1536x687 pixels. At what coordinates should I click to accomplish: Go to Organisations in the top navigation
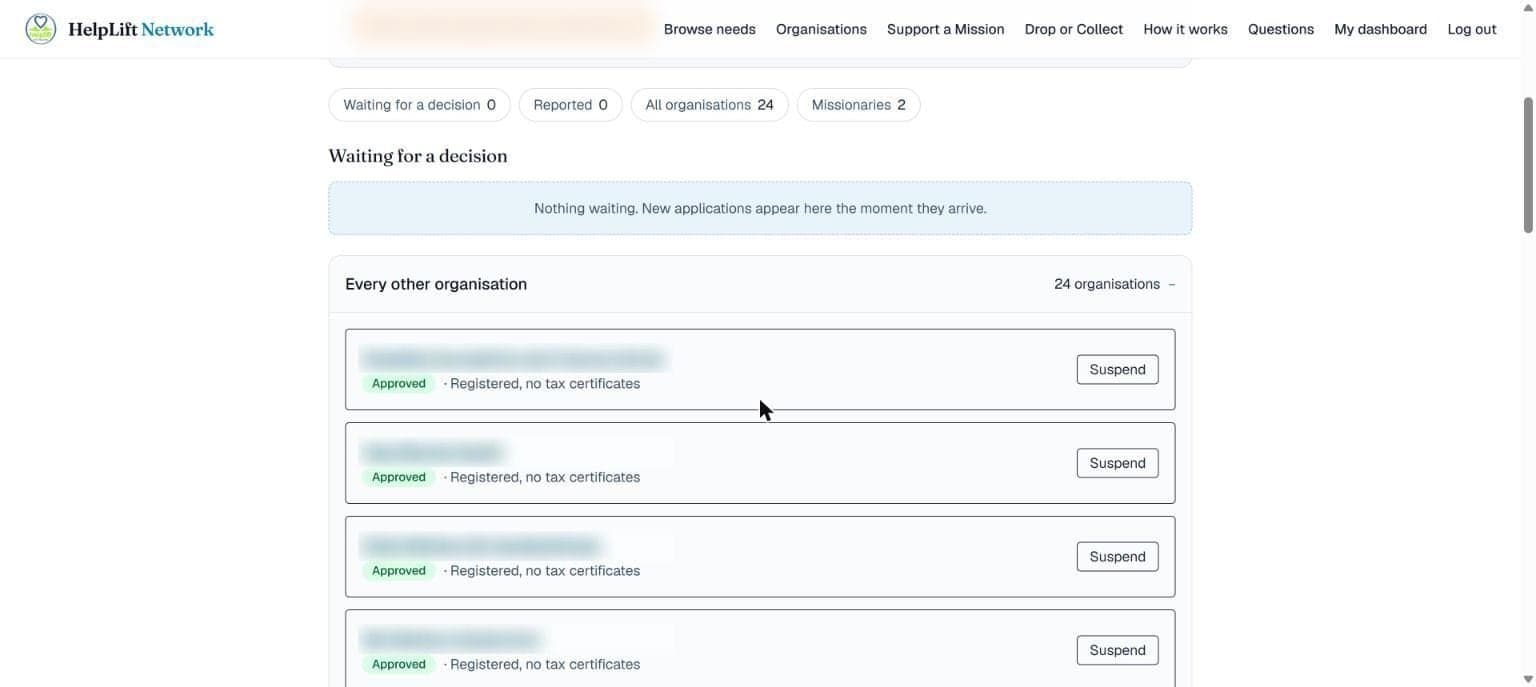coord(821,29)
